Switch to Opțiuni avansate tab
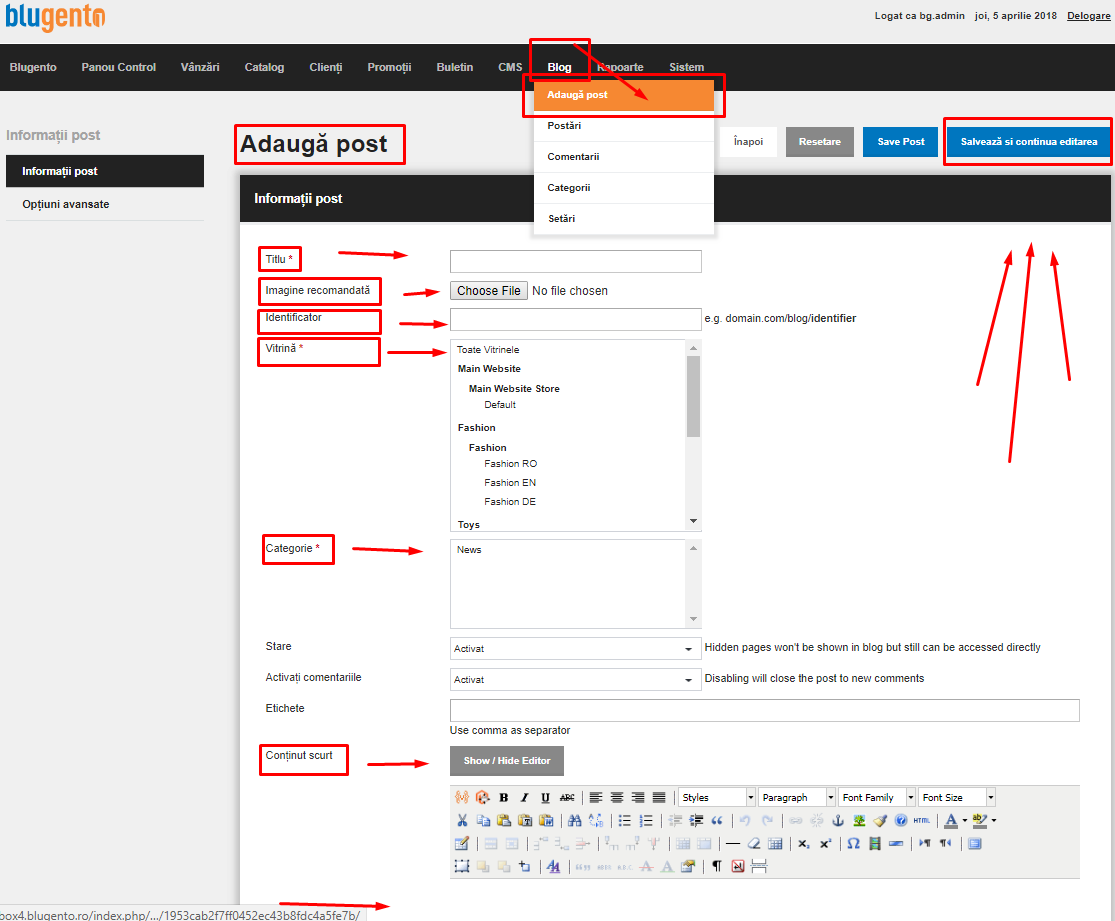The height and width of the screenshot is (921, 1115). [105, 204]
